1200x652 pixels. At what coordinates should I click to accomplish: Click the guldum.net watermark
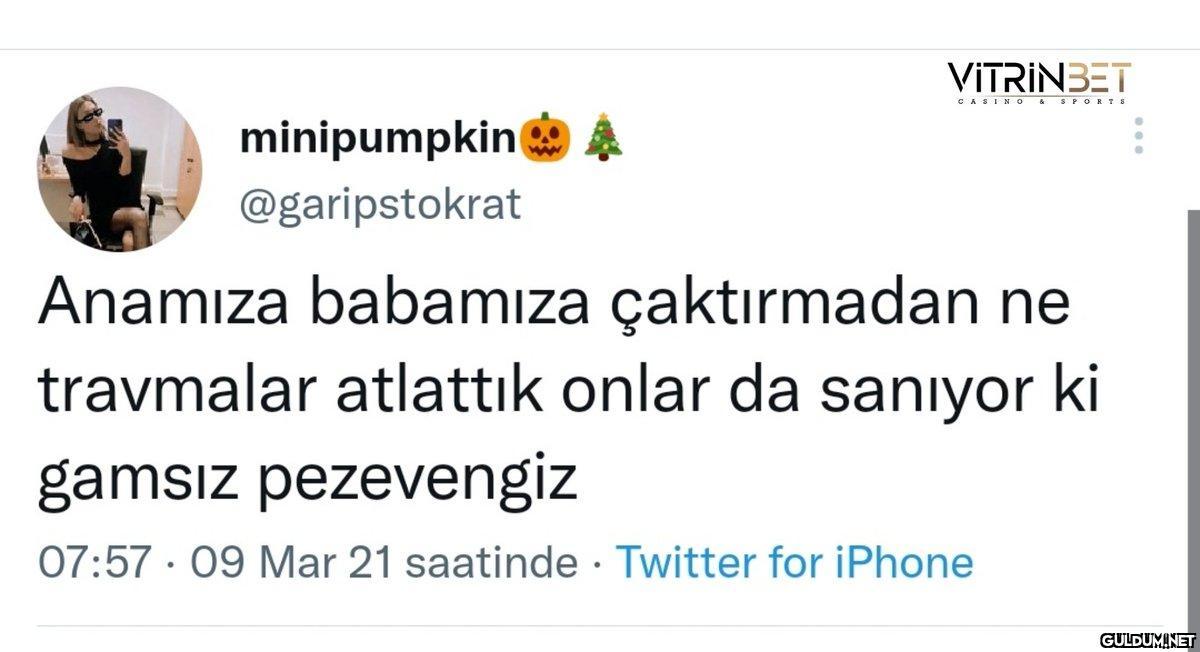(1148, 638)
